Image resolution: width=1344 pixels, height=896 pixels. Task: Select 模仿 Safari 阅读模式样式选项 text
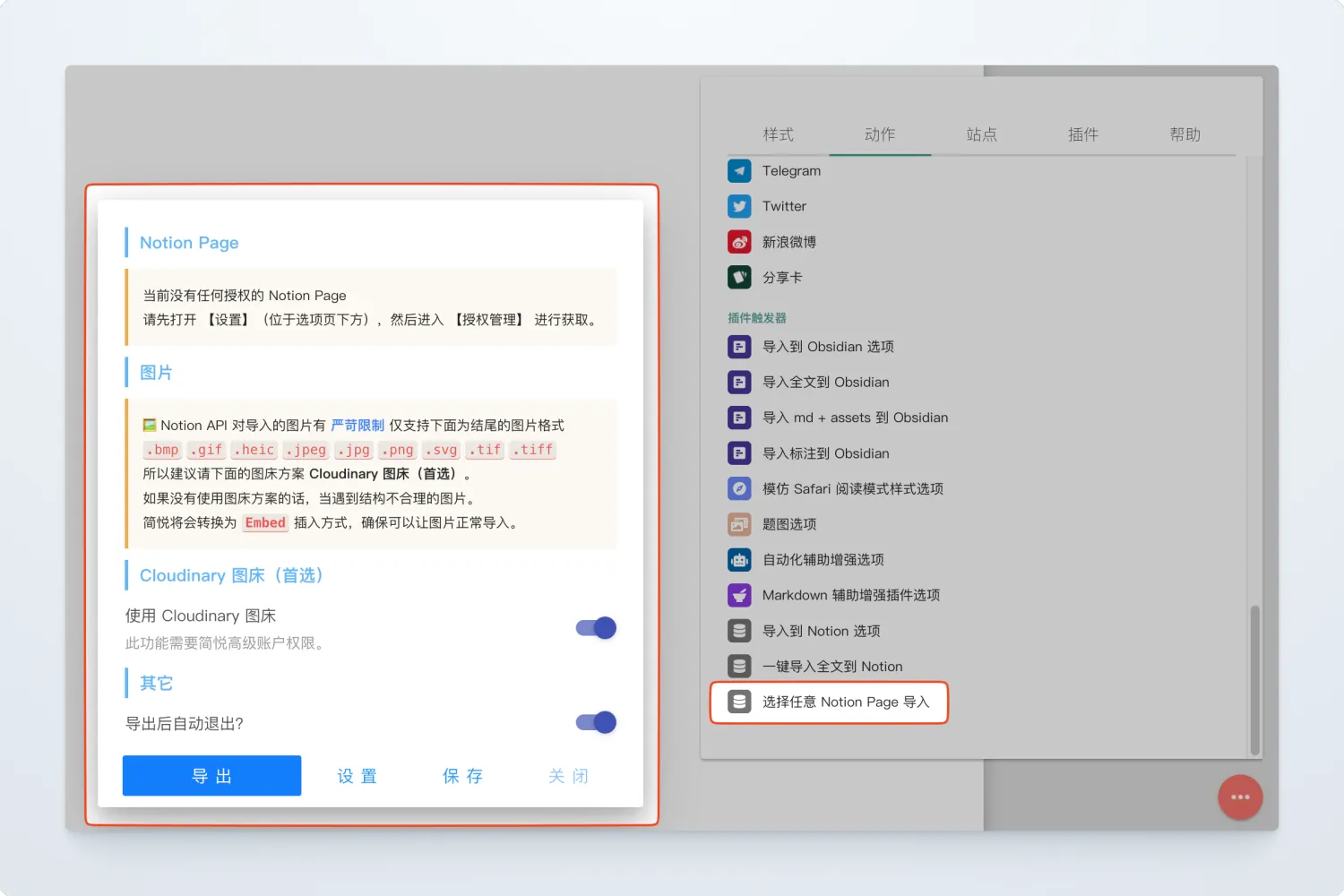[853, 488]
